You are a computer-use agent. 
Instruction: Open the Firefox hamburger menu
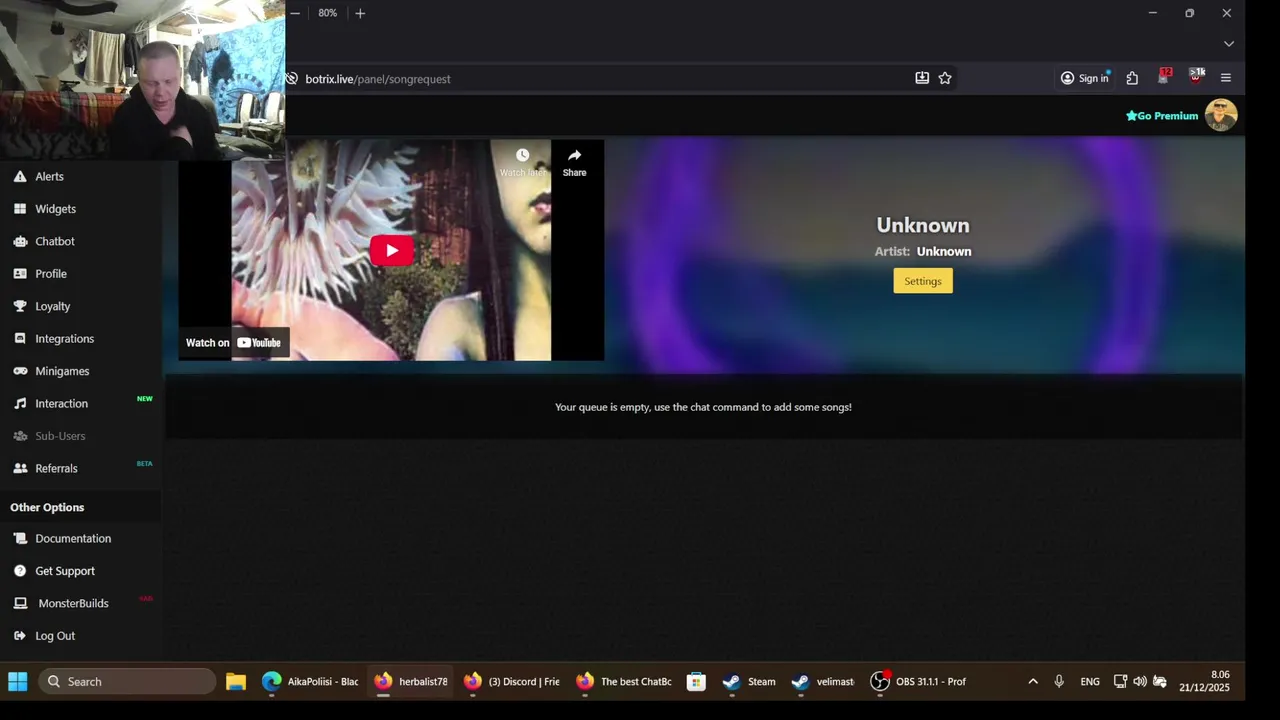pyautogui.click(x=1226, y=78)
